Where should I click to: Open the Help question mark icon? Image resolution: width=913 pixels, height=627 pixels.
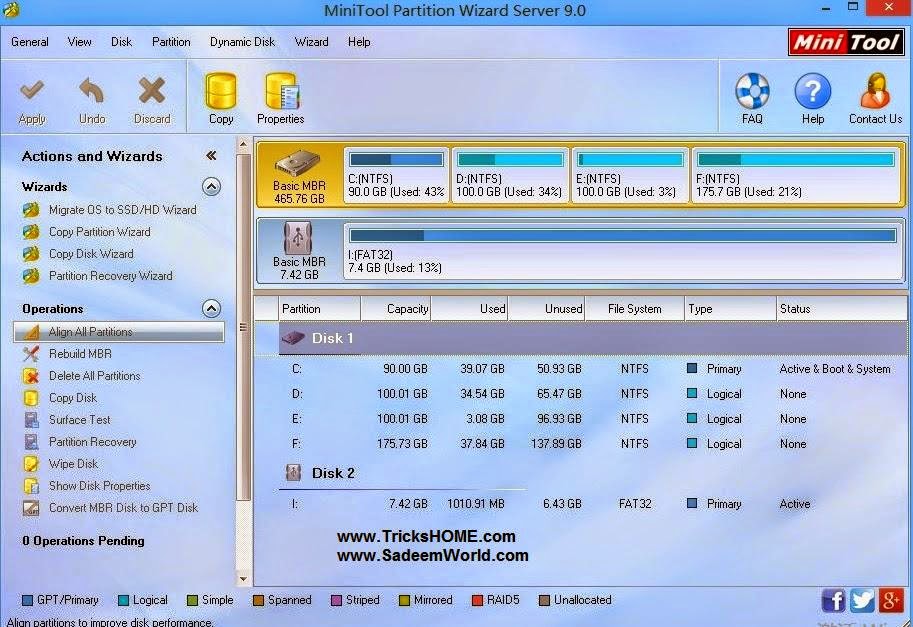tap(812, 91)
